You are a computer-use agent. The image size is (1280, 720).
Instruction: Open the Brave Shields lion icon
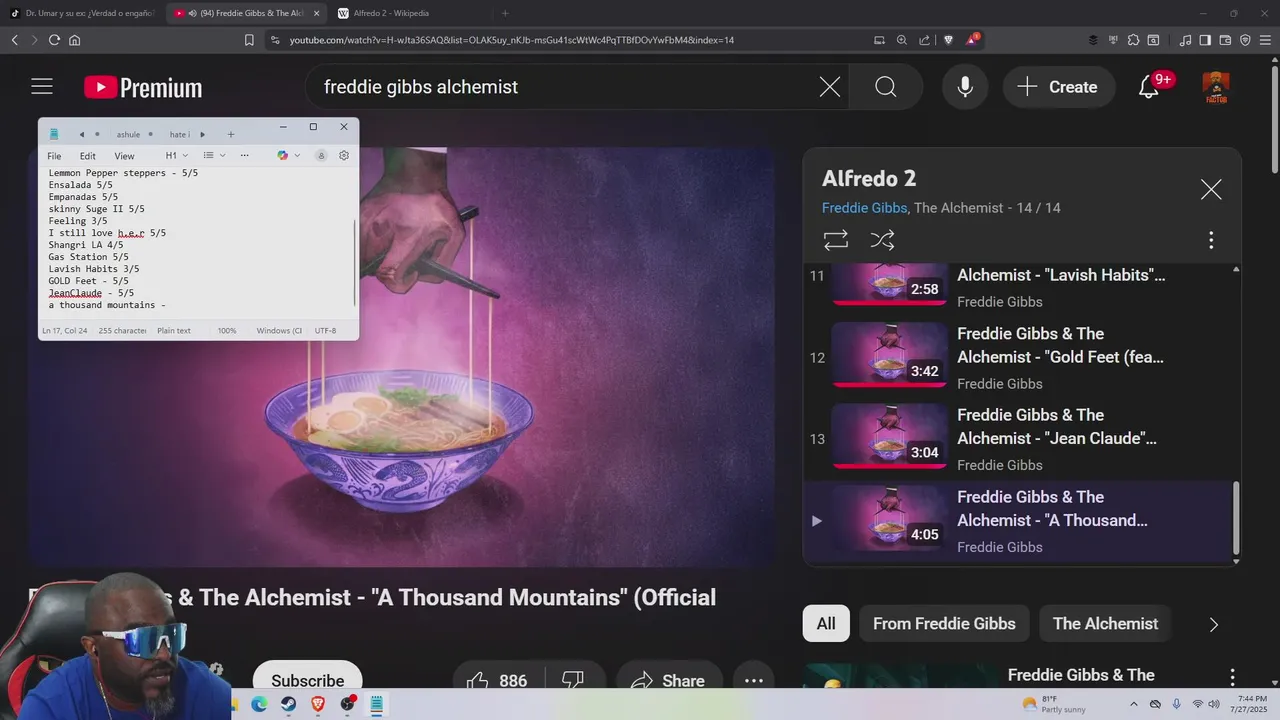949,40
